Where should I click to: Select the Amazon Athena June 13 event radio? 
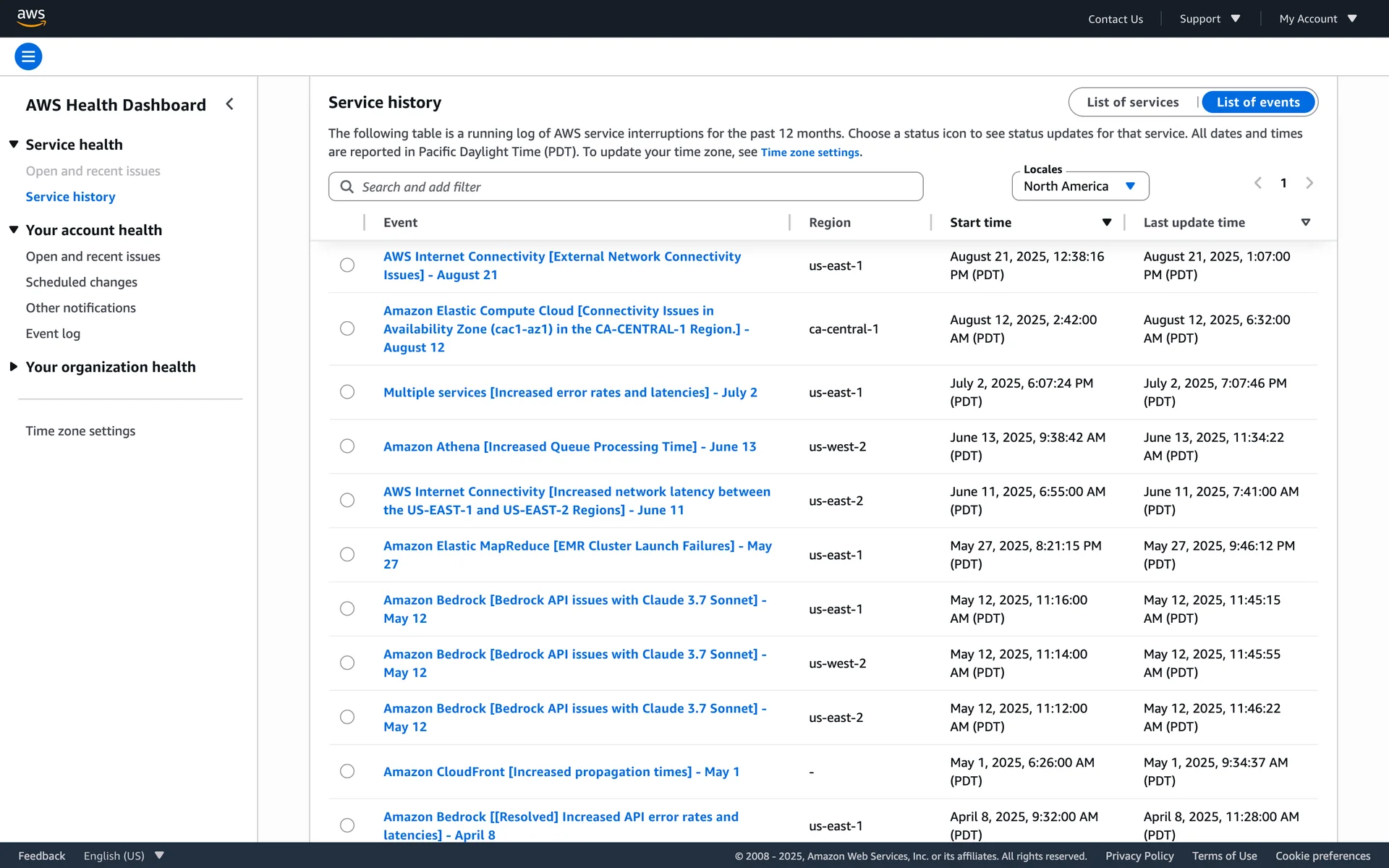coord(347,446)
